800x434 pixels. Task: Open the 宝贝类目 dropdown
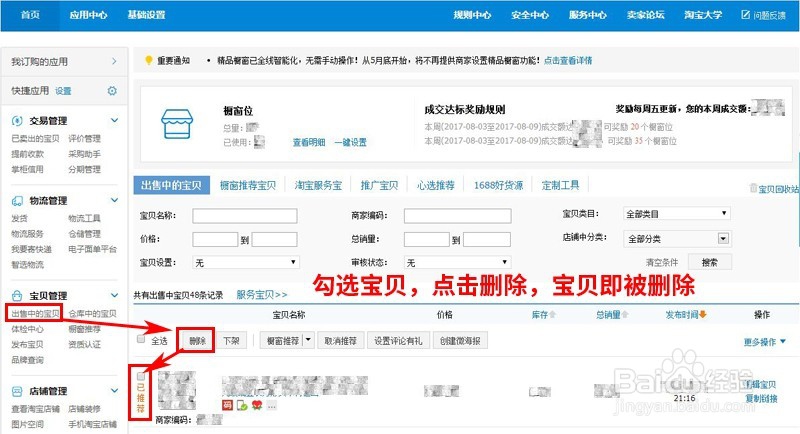click(677, 214)
